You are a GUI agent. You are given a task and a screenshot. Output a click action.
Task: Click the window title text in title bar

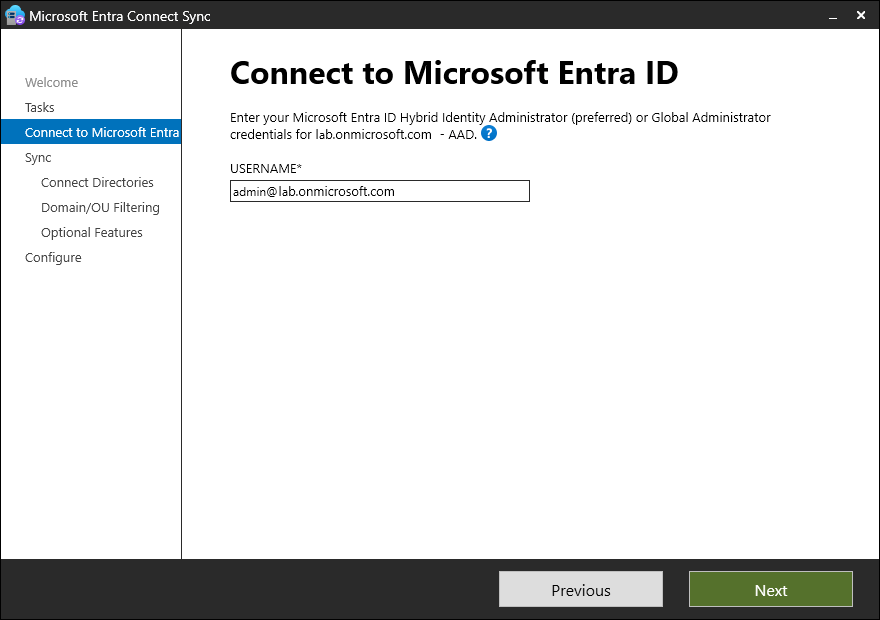click(120, 16)
